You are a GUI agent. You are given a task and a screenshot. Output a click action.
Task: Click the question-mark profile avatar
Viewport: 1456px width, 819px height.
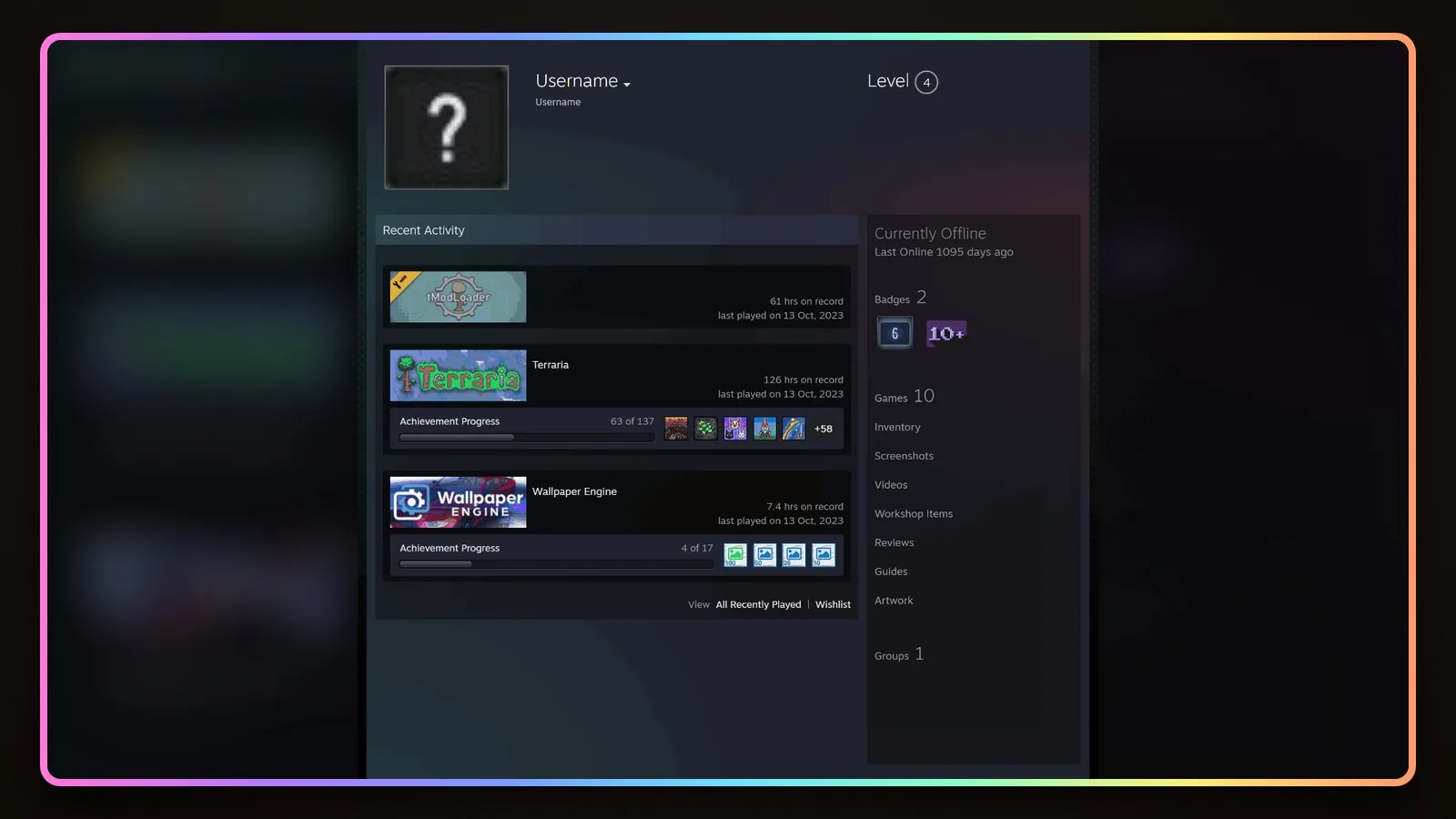446,127
